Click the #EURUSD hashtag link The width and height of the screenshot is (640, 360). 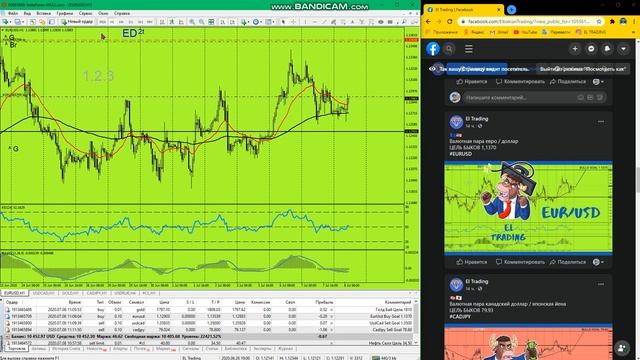click(460, 154)
